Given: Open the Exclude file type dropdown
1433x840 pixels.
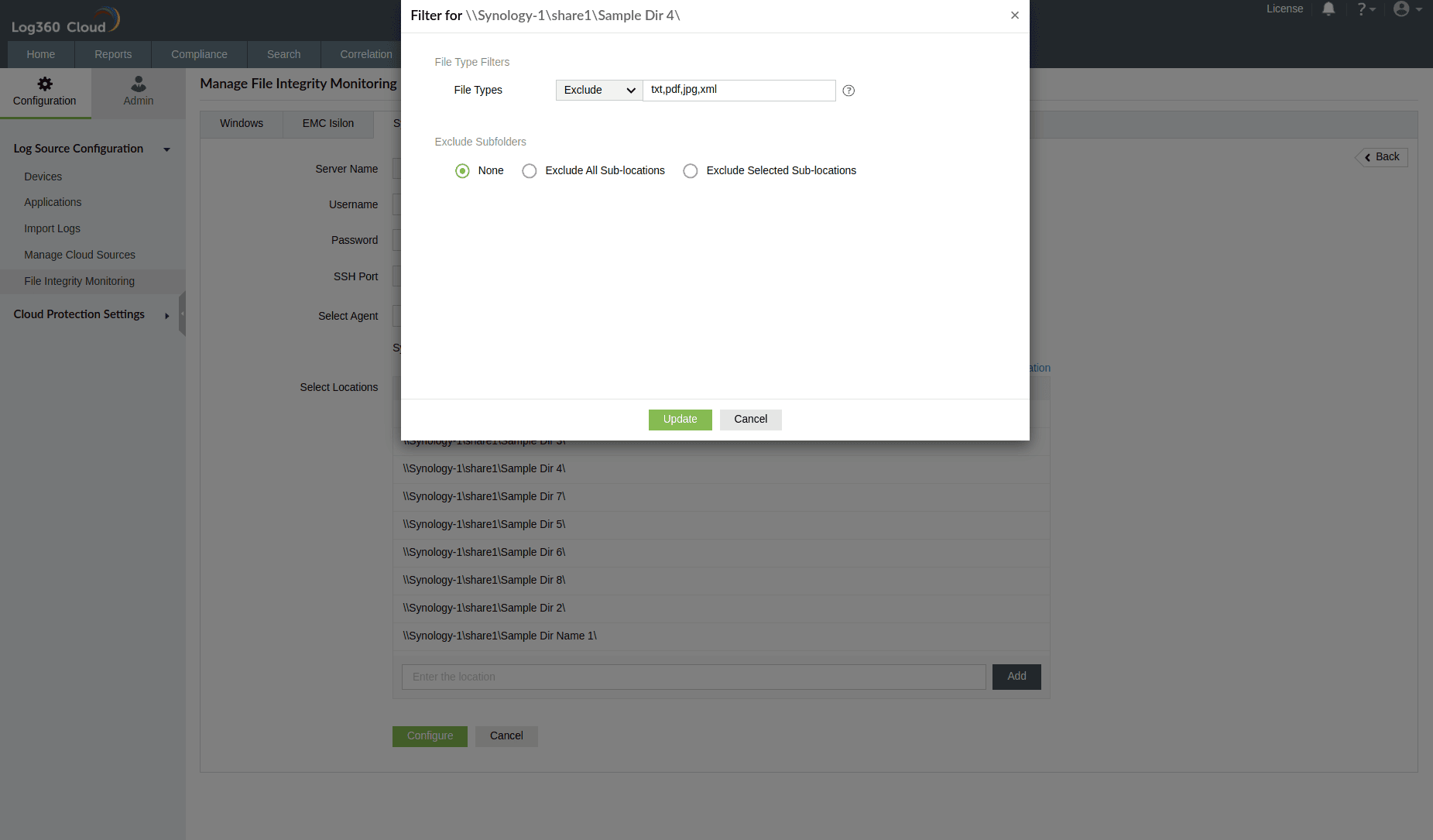Looking at the screenshot, I should (598, 90).
